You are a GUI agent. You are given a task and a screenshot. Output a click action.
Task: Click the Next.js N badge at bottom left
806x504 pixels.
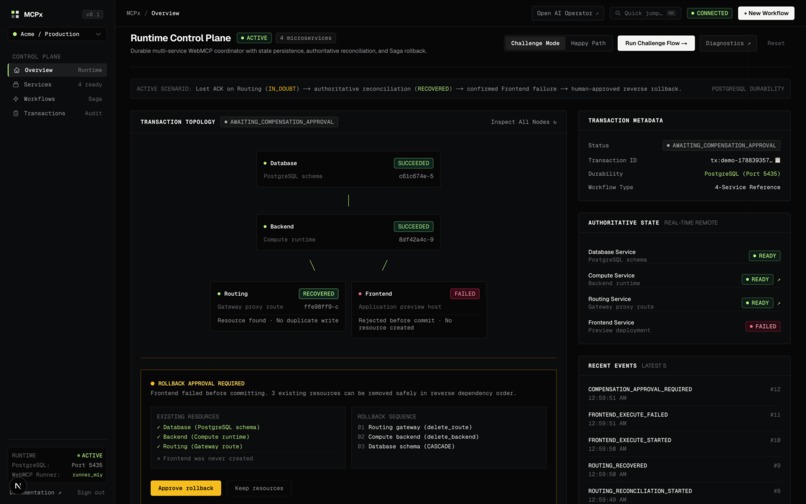(18, 485)
